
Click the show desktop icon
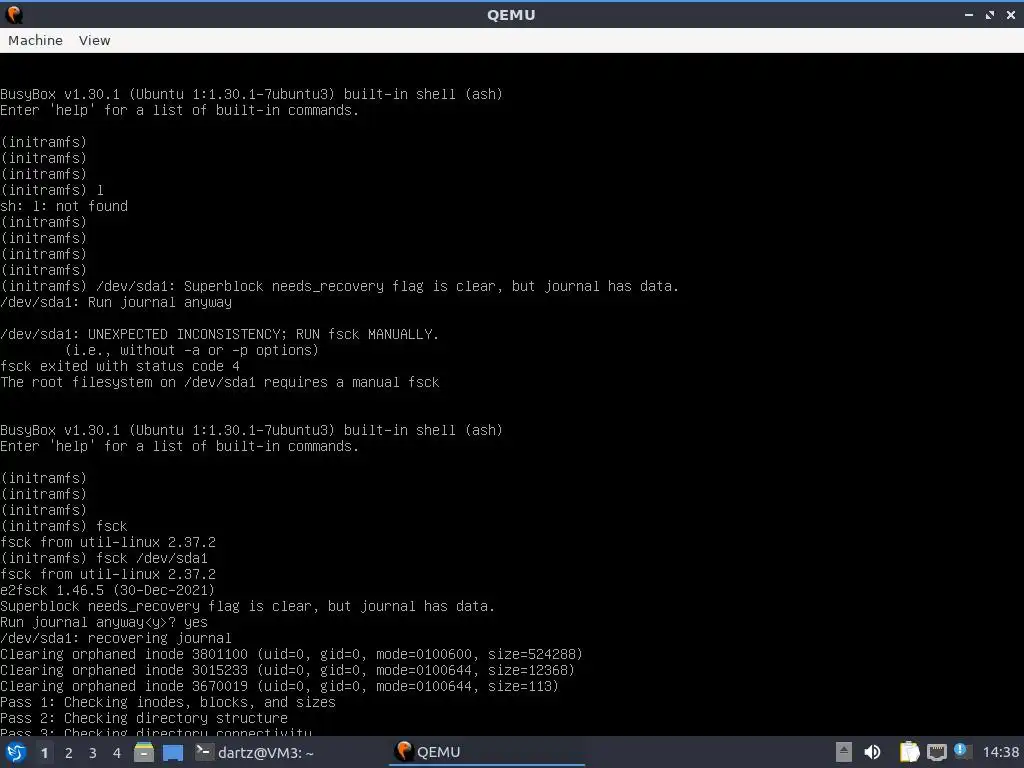pos(173,753)
